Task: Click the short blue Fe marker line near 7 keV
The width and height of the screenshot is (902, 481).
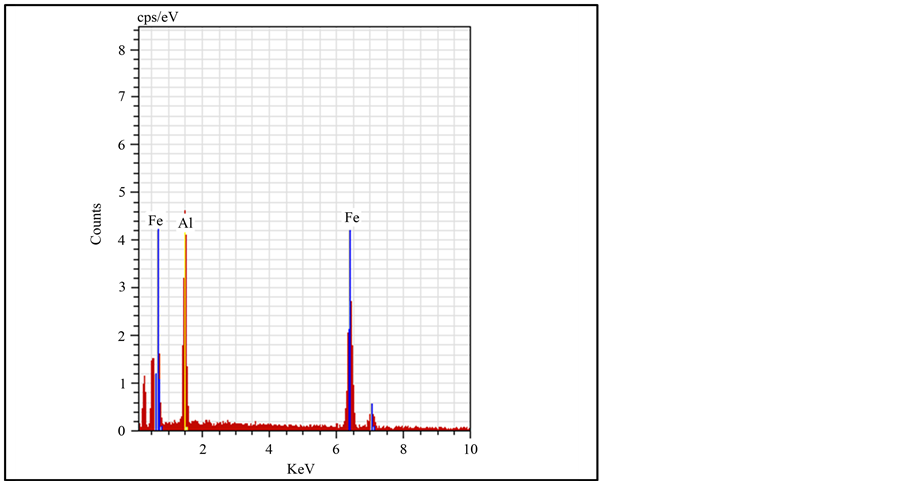Action: (x=372, y=417)
